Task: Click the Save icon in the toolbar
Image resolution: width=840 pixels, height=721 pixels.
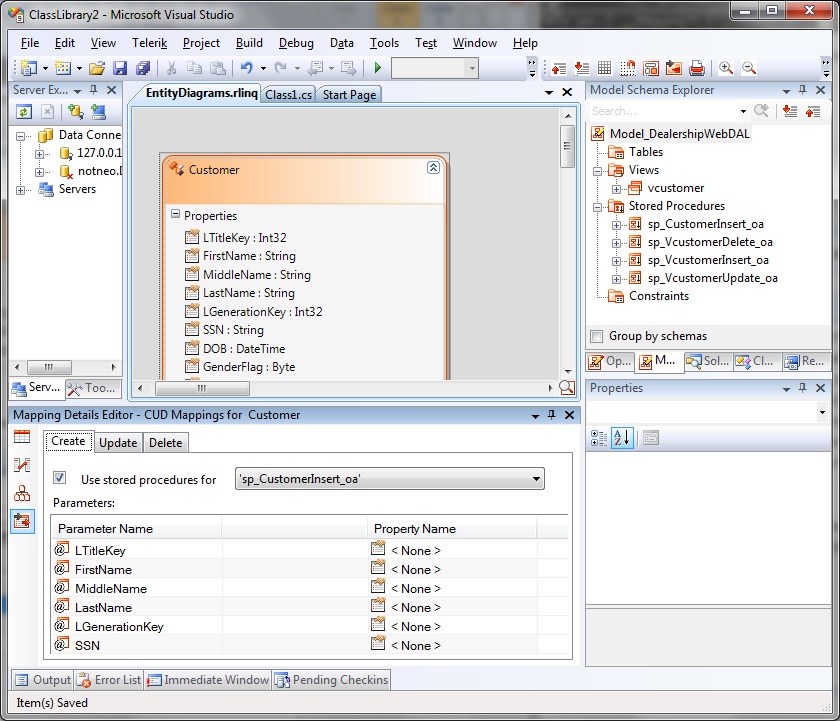Action: point(120,68)
